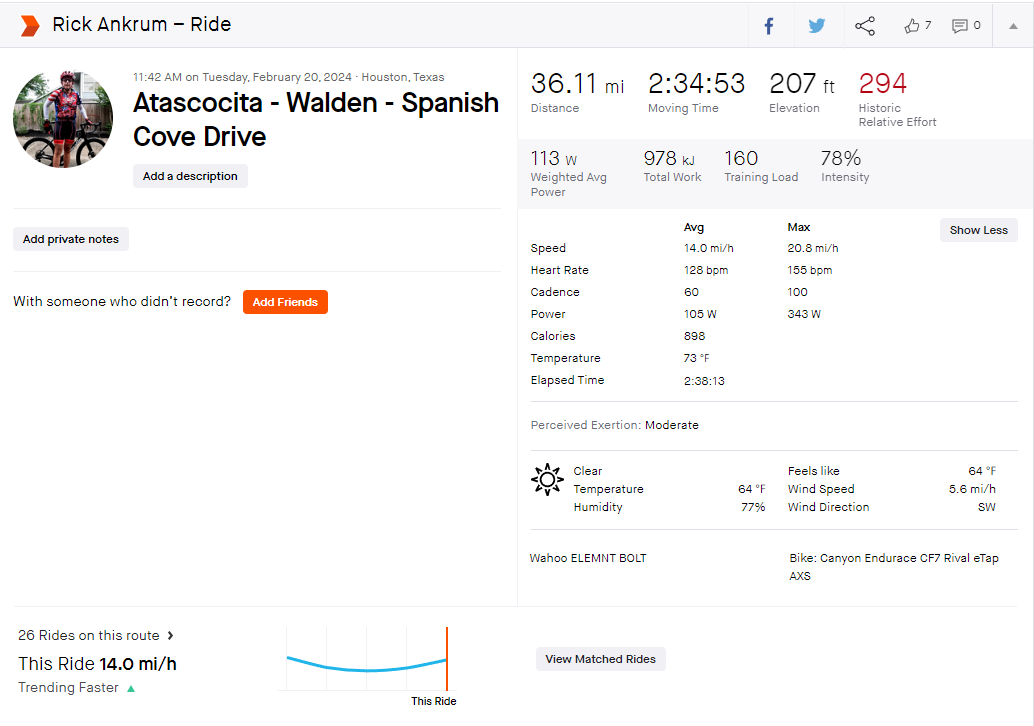Screen dimensions: 1034x726
Task: Click the ride title Atascocita - Walden
Action: point(316,119)
